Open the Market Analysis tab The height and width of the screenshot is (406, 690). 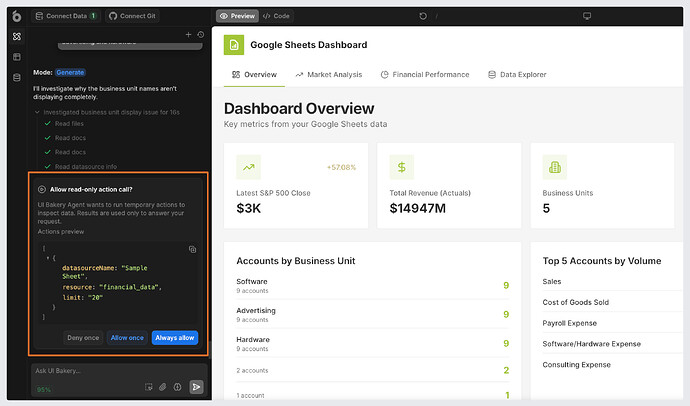[x=330, y=75]
